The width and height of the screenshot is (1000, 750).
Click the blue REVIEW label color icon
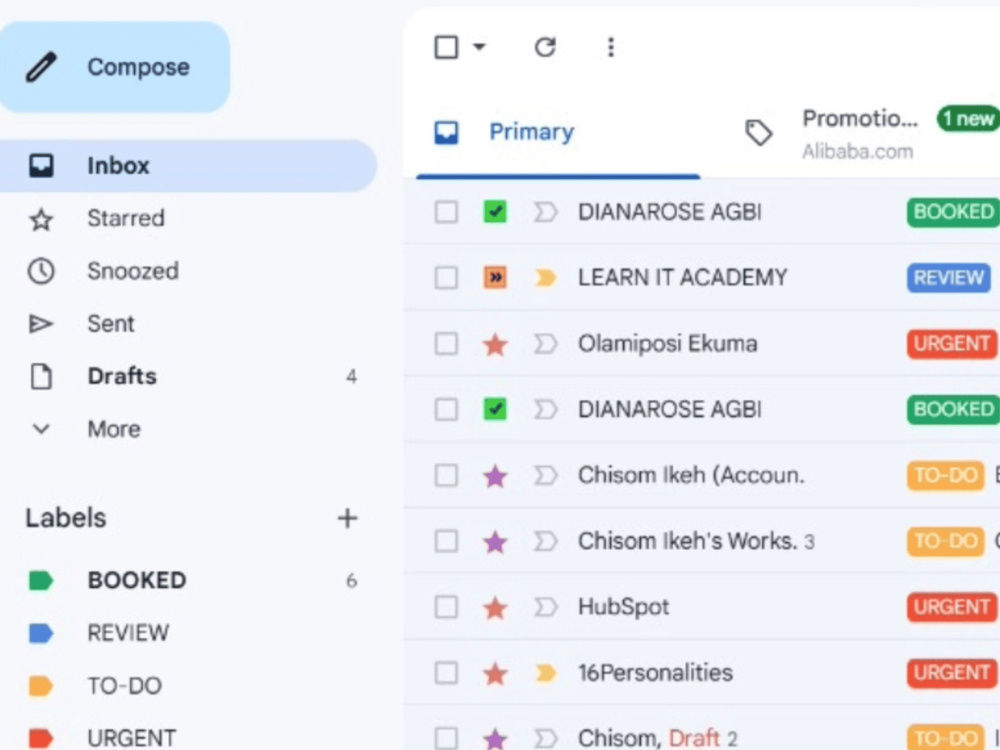point(41,633)
